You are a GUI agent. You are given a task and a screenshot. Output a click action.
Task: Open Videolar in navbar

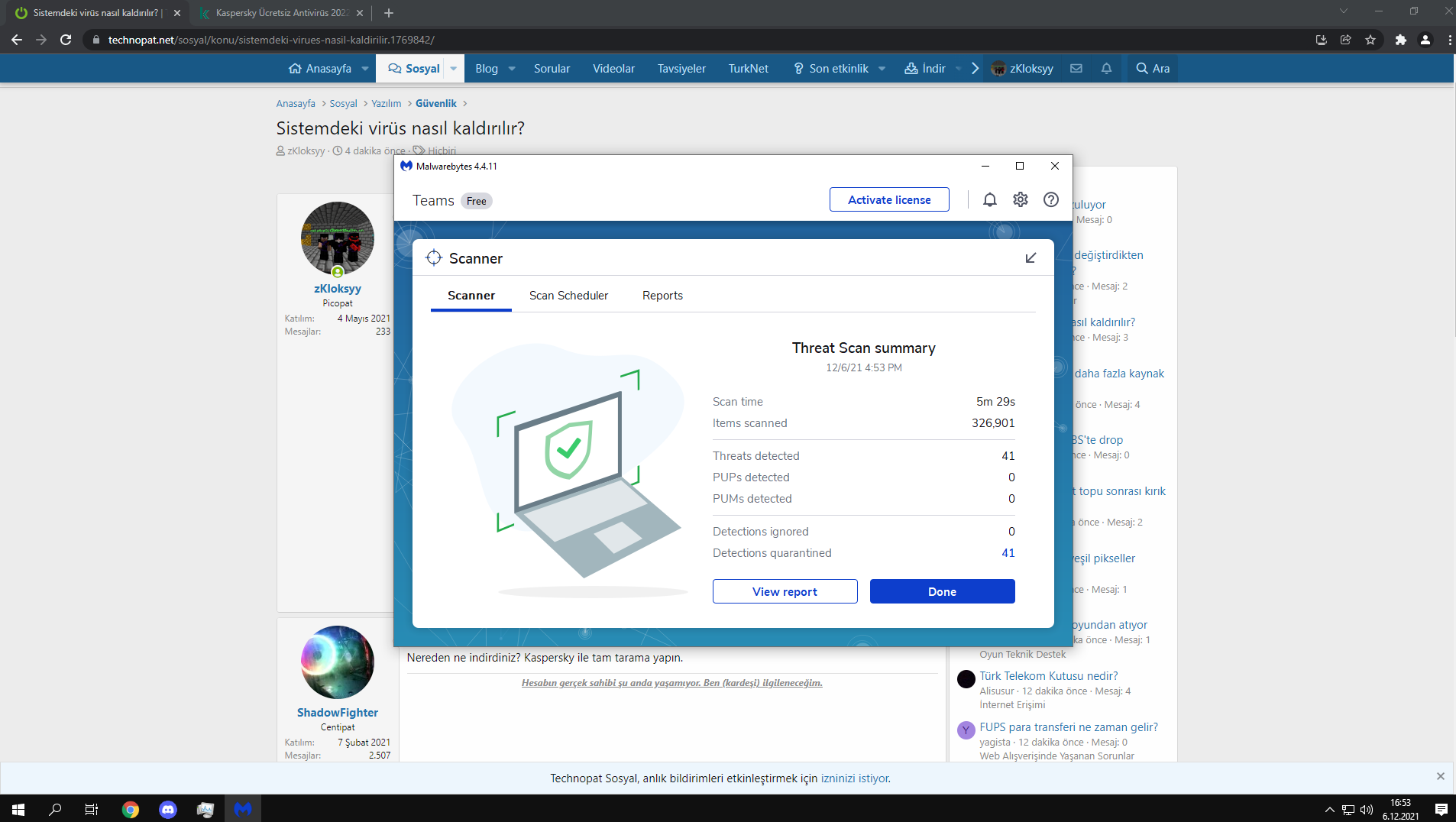(613, 69)
